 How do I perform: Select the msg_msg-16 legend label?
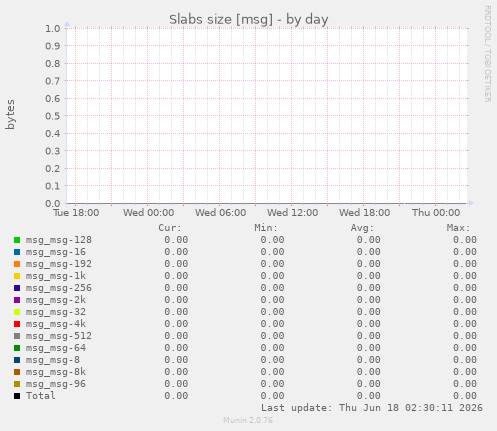pyautogui.click(x=56, y=252)
